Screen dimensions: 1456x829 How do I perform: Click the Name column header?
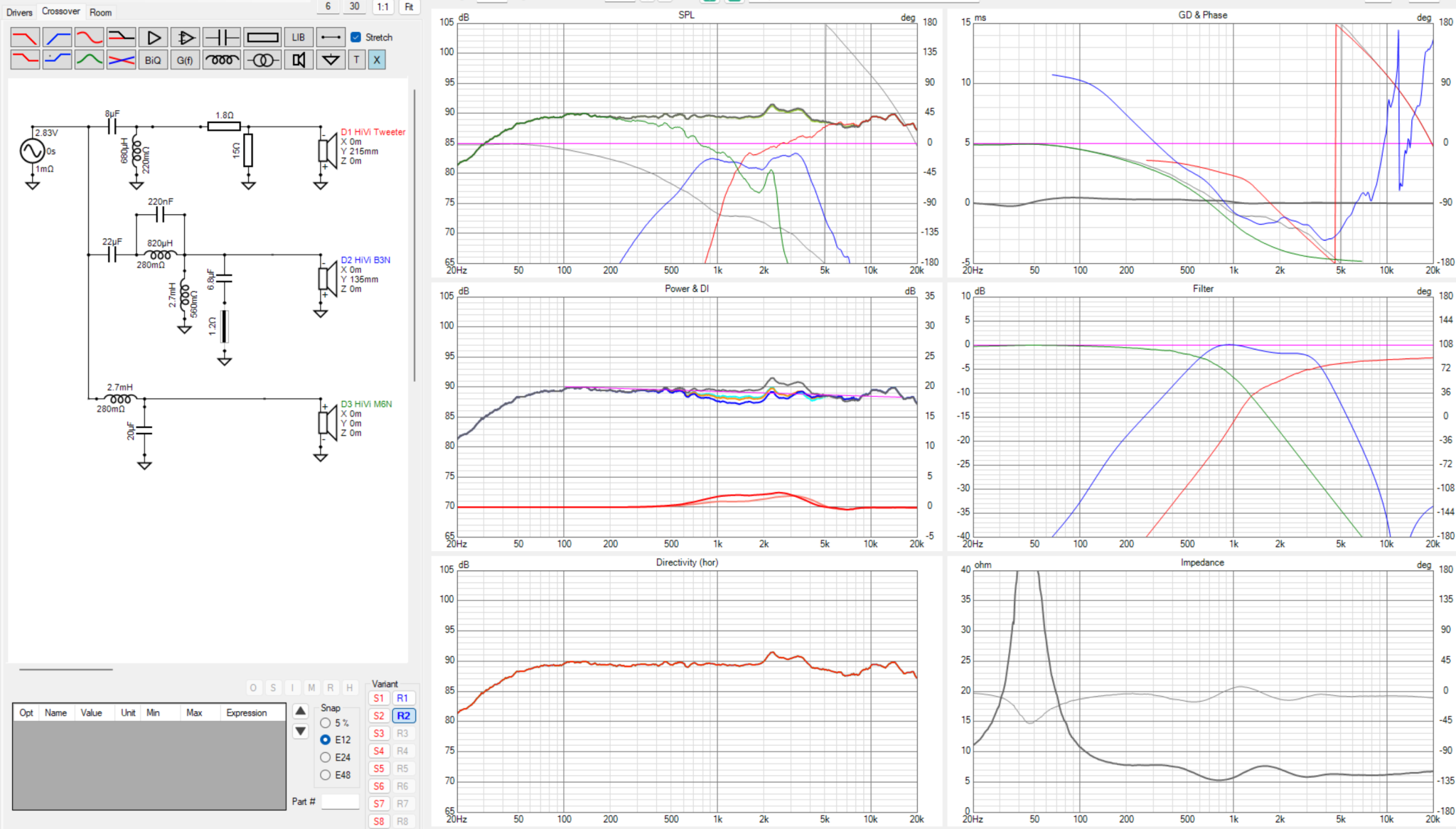pos(56,712)
